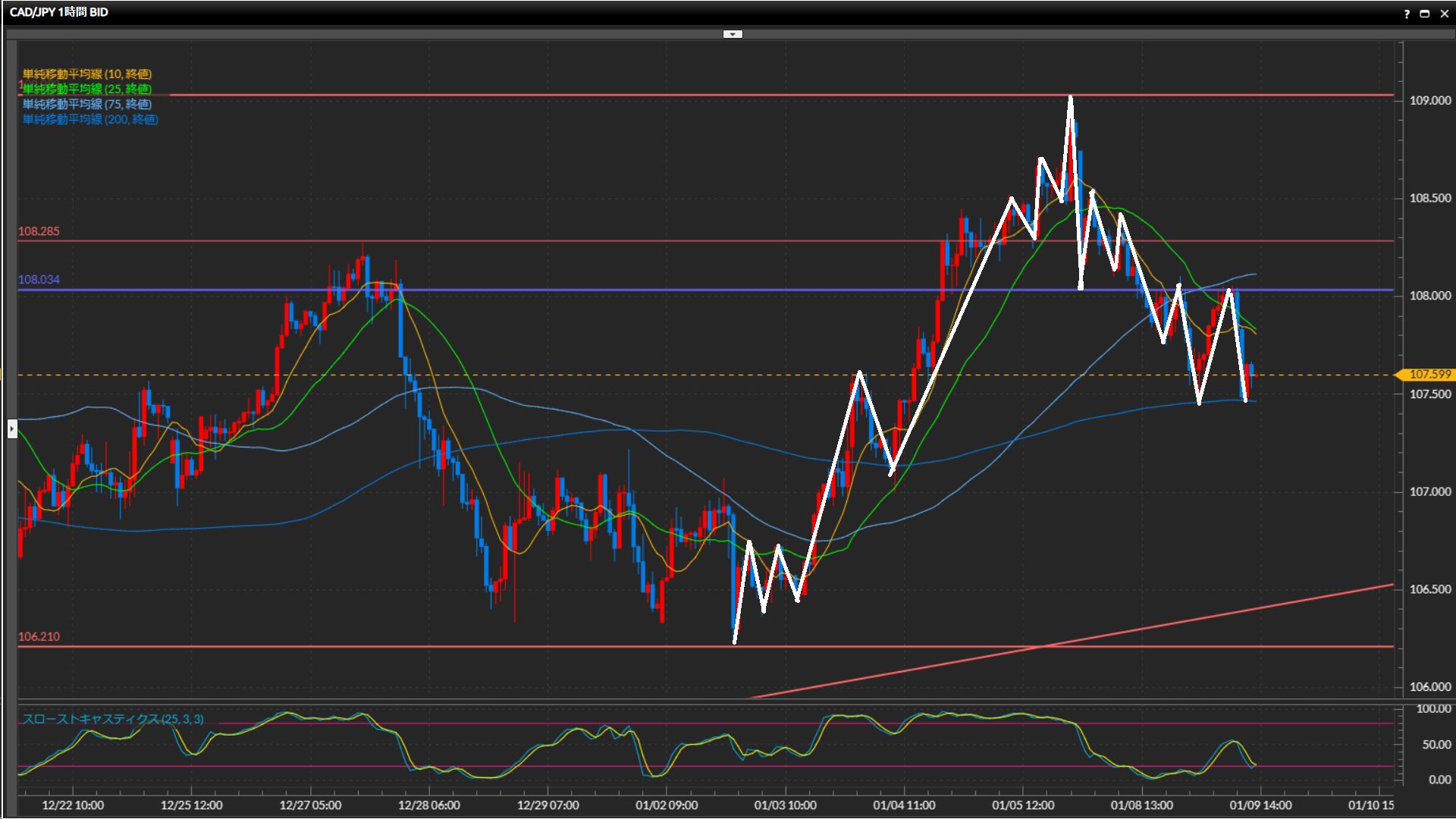
Task: Maximize the CAD/JPY chart window
Action: [x=1425, y=14]
